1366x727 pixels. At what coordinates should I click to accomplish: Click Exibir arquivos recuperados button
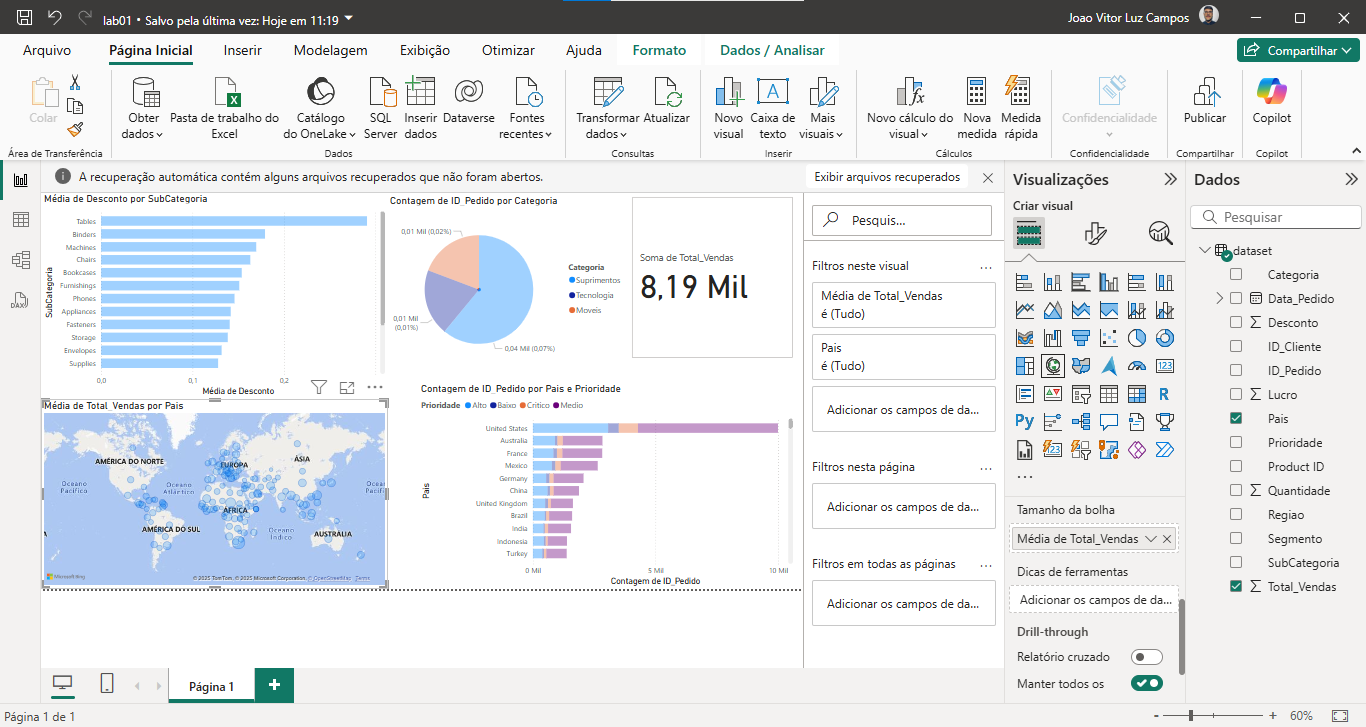click(888, 177)
